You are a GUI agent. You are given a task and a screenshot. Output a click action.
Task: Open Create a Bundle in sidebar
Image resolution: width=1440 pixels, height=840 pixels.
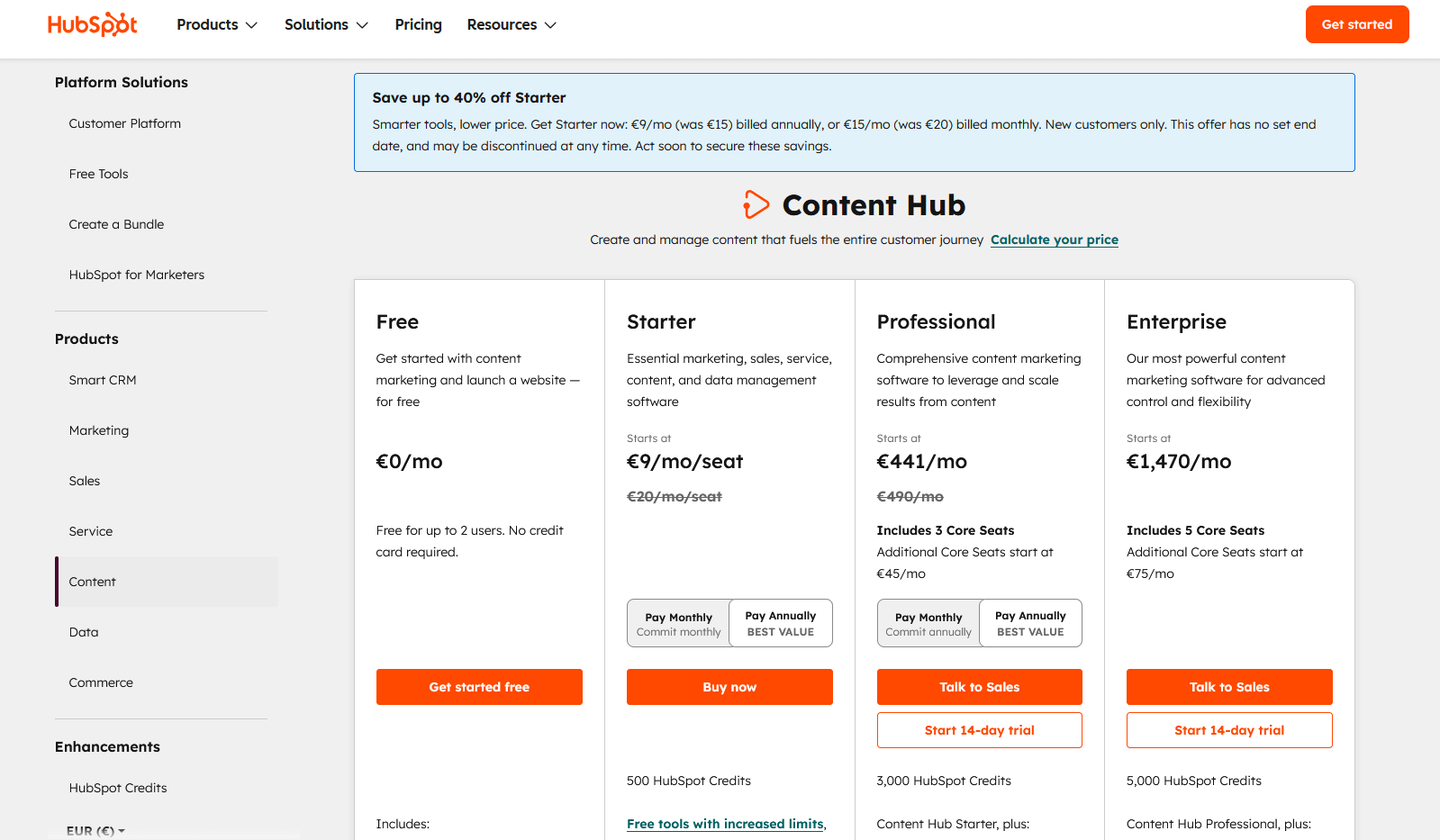point(116,224)
